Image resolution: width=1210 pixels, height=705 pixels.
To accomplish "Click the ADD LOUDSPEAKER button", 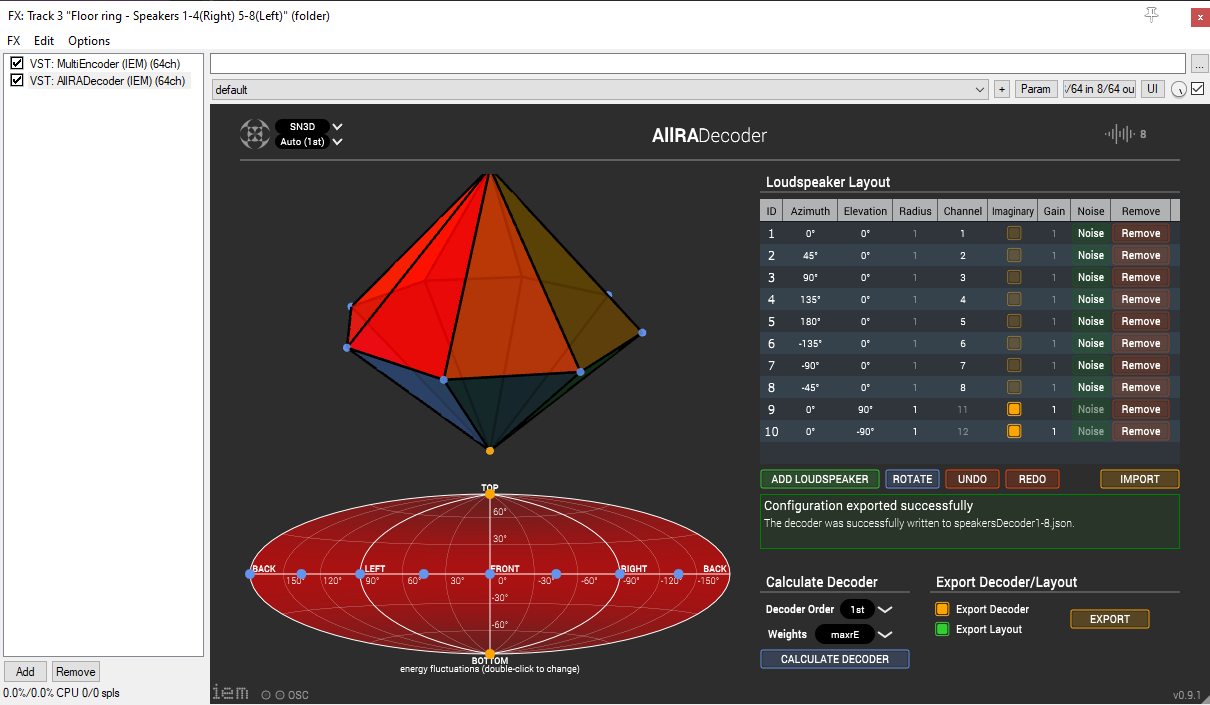I will pos(820,479).
